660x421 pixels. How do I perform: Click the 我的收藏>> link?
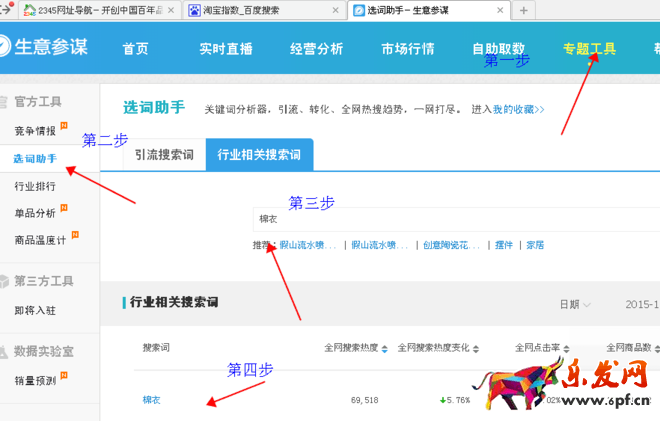tap(519, 109)
